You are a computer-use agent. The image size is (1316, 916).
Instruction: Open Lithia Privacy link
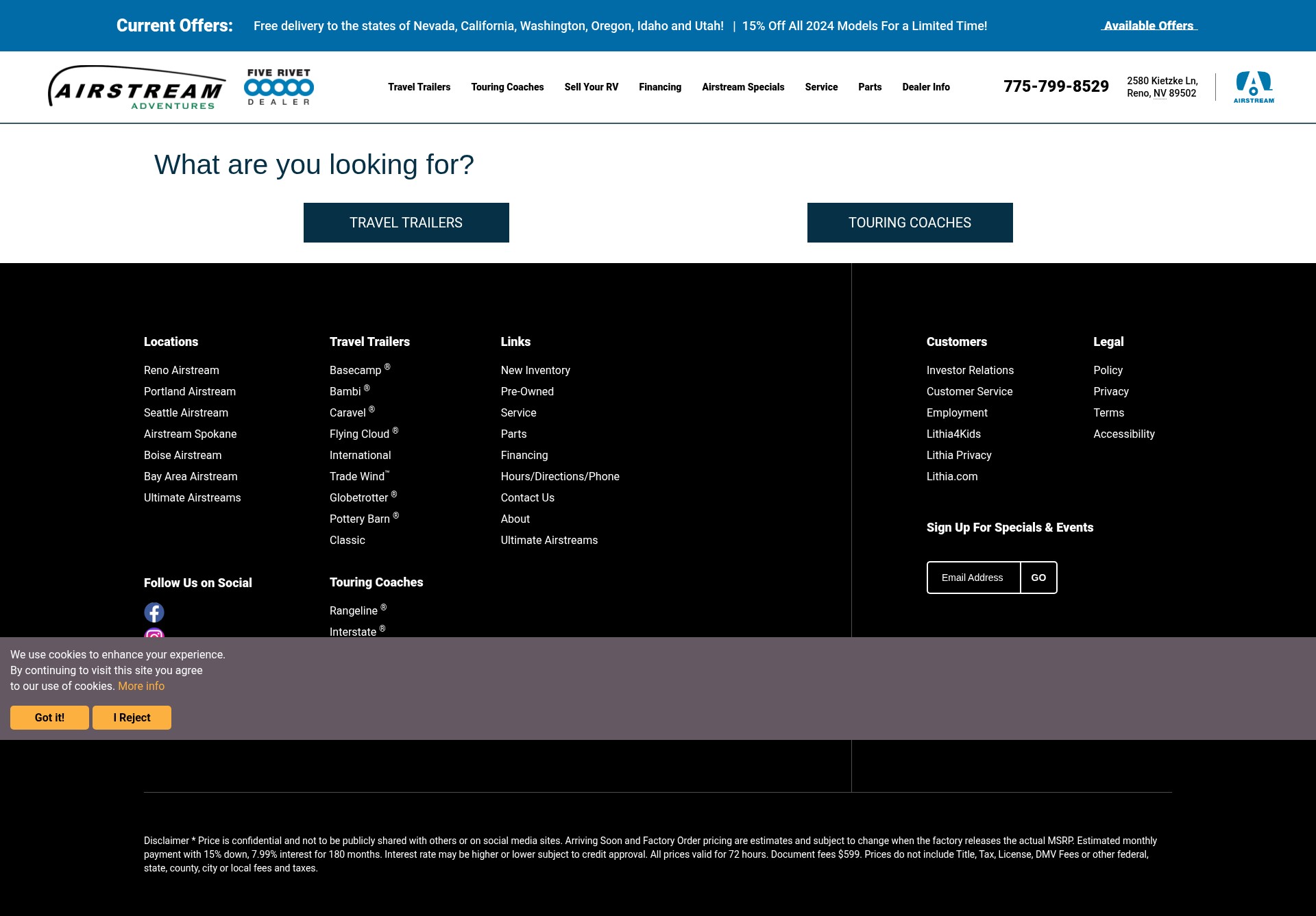959,455
